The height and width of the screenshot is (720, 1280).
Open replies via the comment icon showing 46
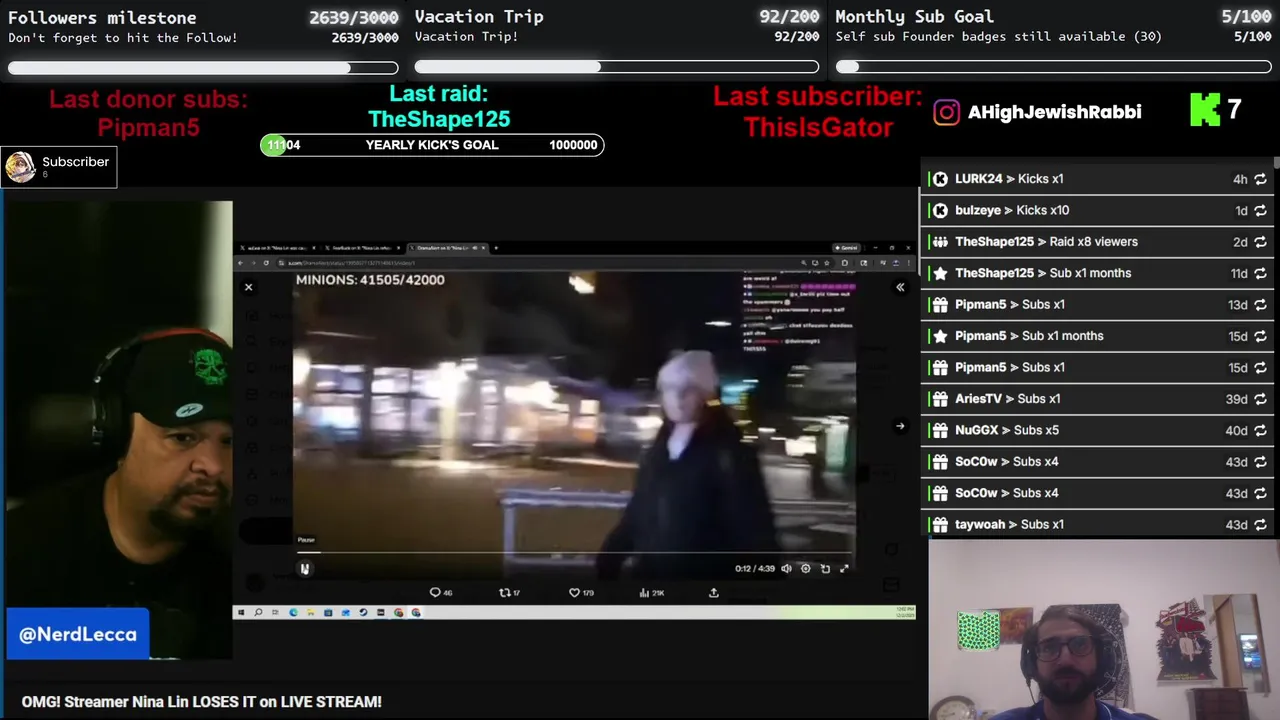pos(440,592)
